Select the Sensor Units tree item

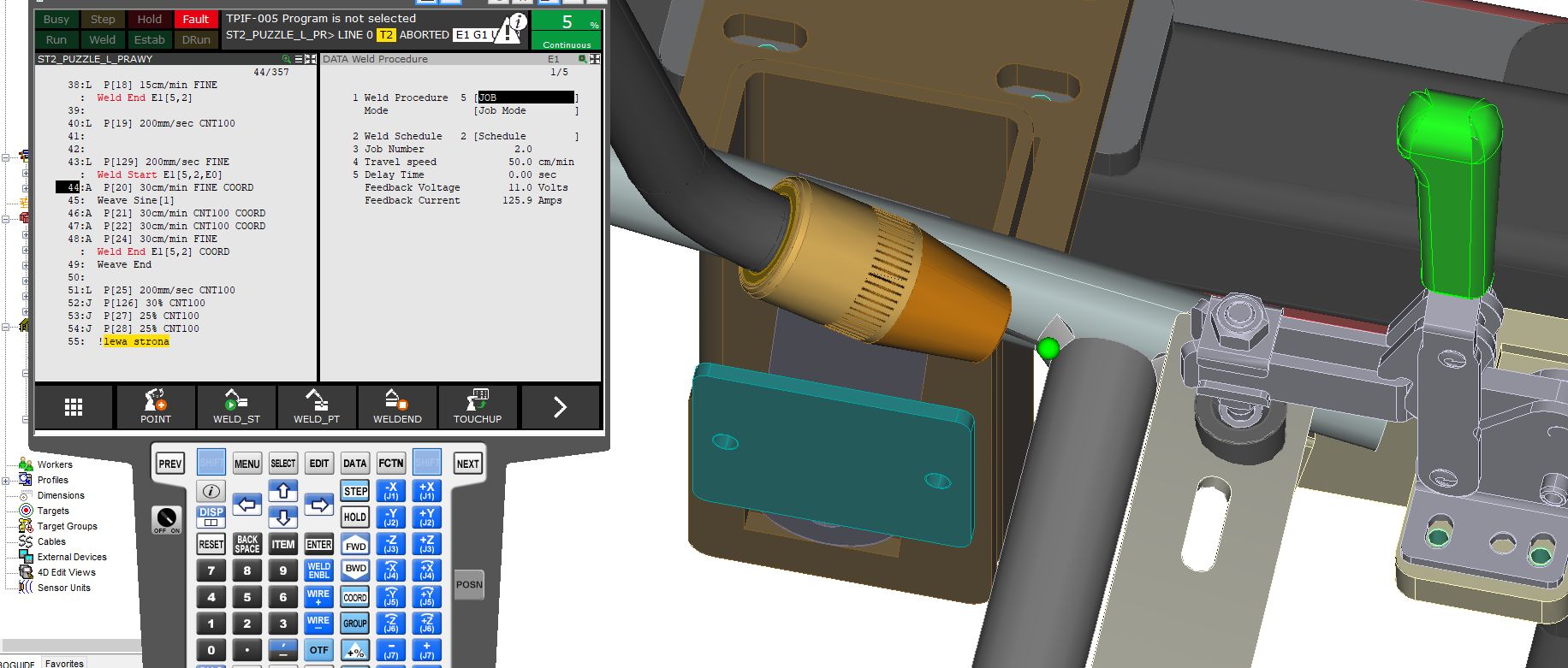[x=64, y=588]
